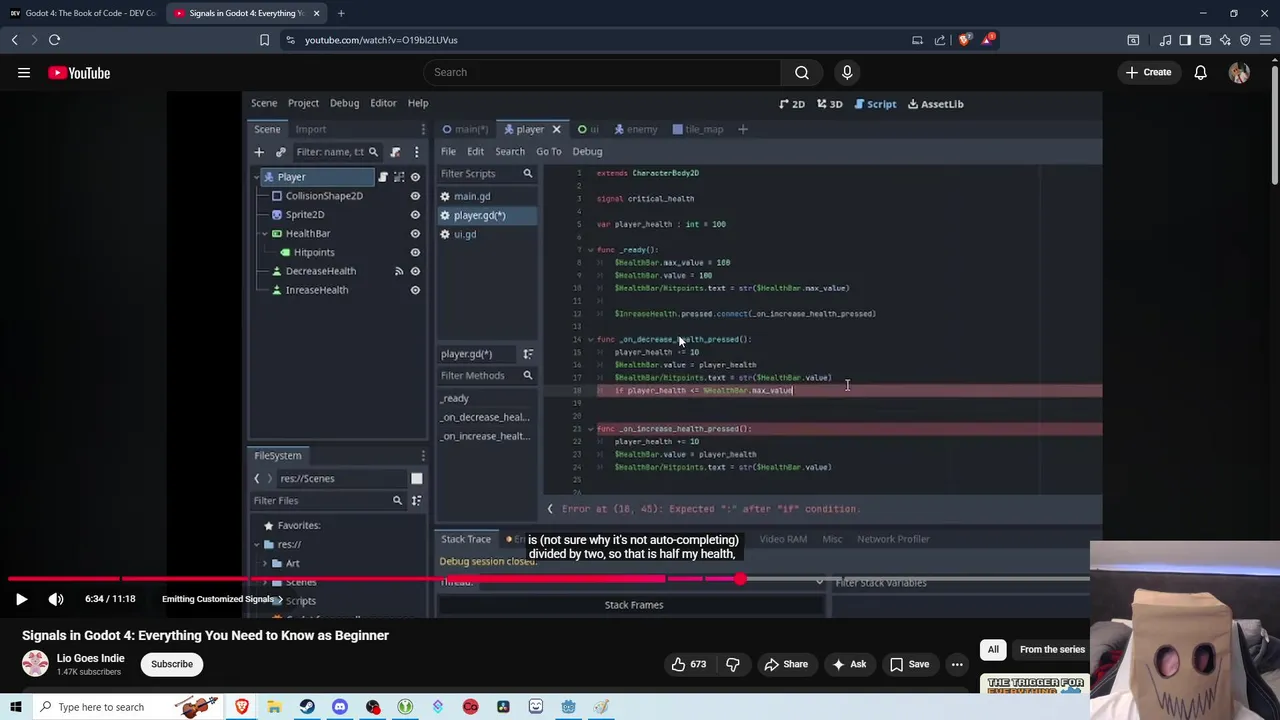Share the page from the address bar

[x=940, y=40]
